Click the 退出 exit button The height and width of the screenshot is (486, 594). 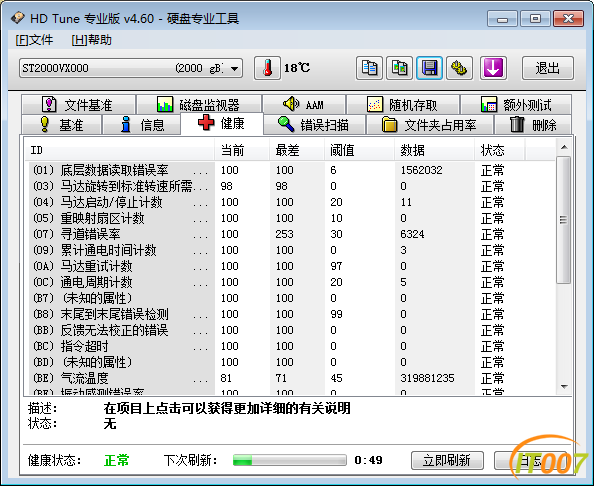(x=547, y=68)
